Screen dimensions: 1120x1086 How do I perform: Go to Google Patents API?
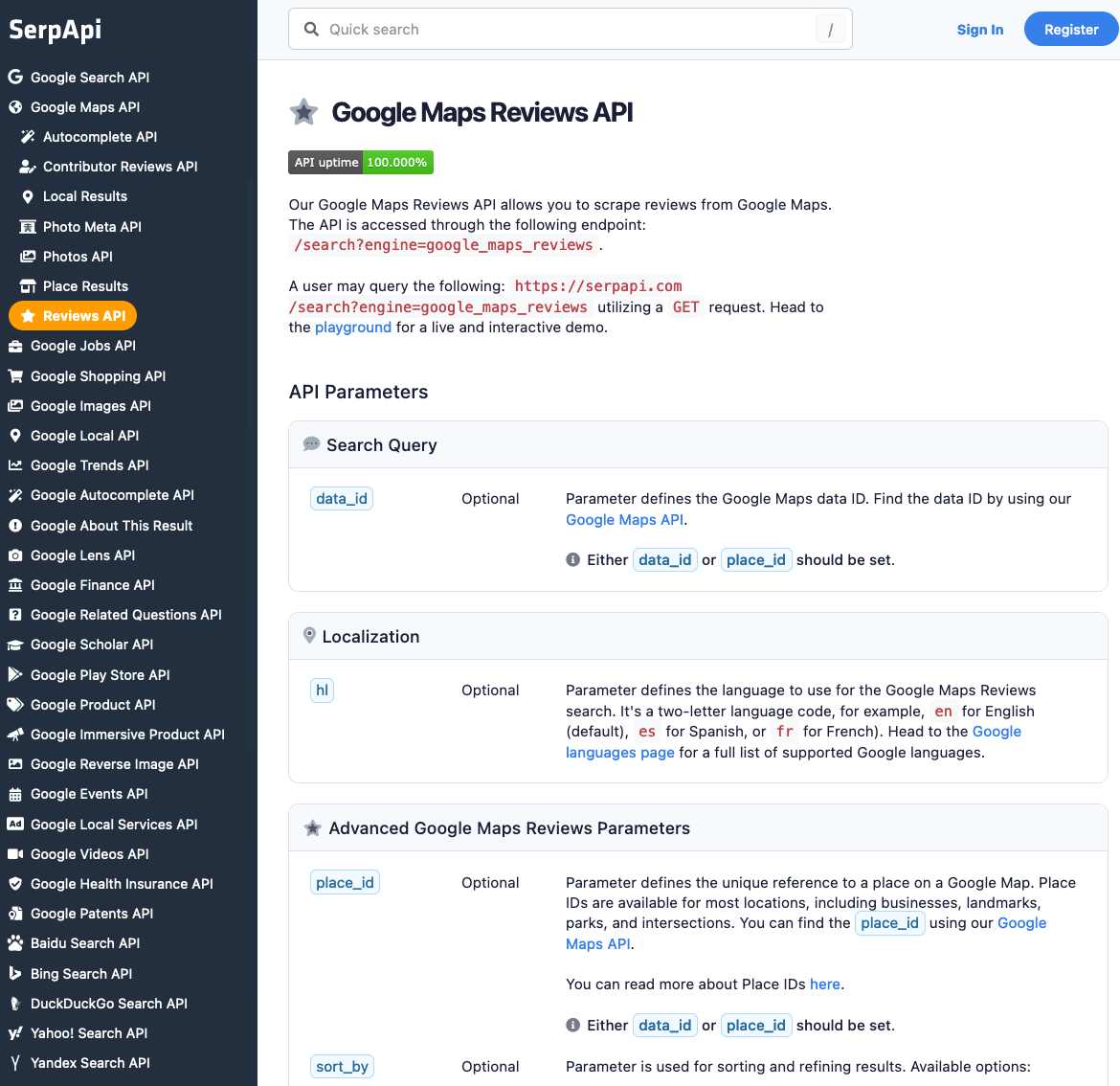pyautogui.click(x=92, y=914)
